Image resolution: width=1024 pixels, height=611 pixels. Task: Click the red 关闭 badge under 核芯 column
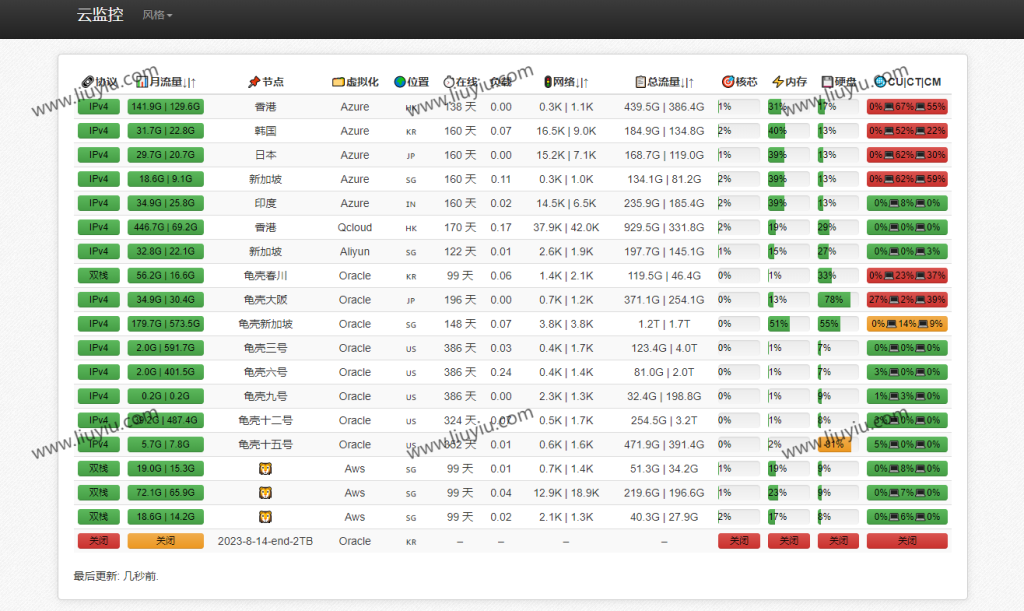click(x=739, y=541)
